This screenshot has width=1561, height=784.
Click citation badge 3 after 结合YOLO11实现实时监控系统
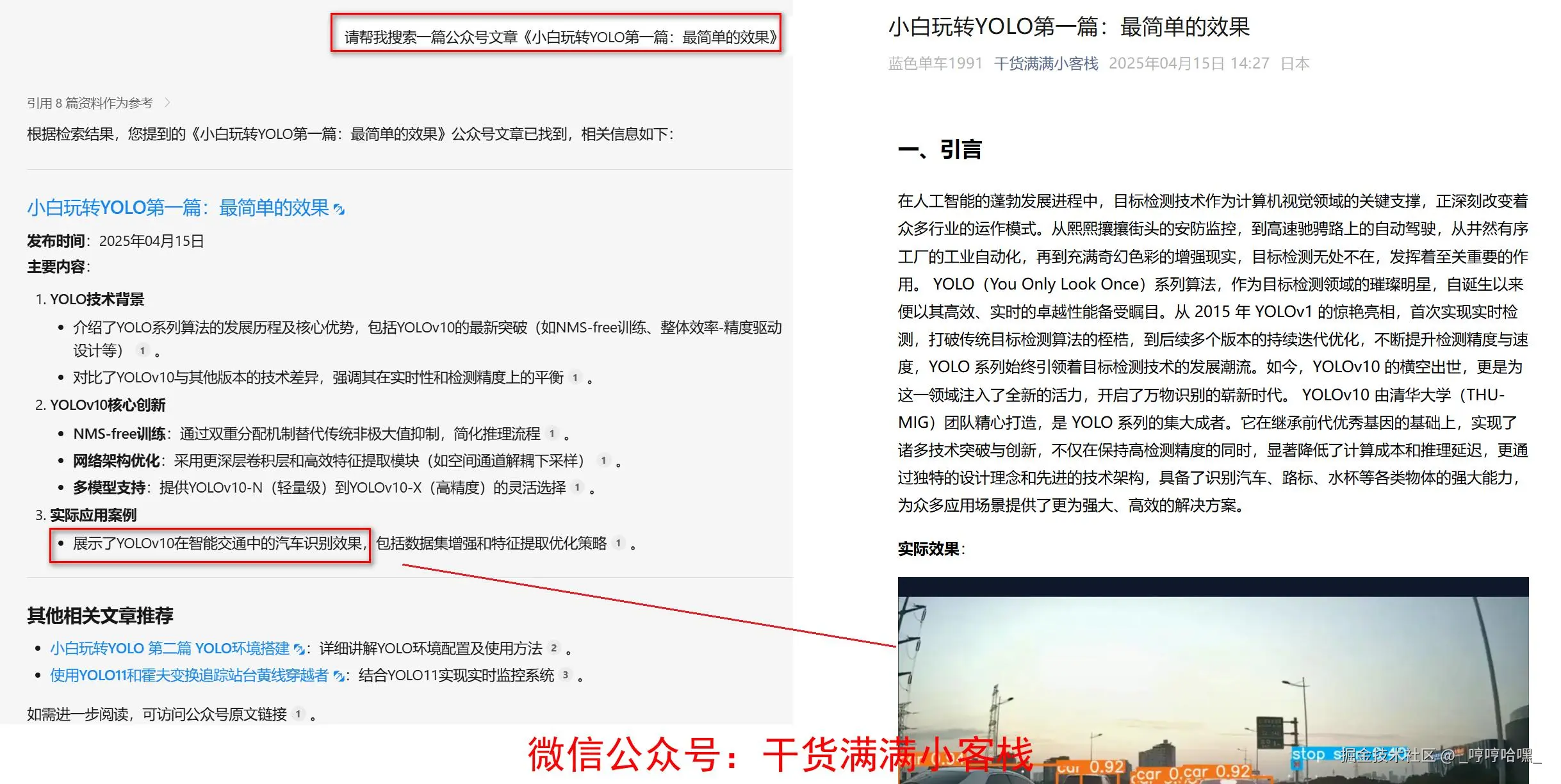pyautogui.click(x=566, y=675)
